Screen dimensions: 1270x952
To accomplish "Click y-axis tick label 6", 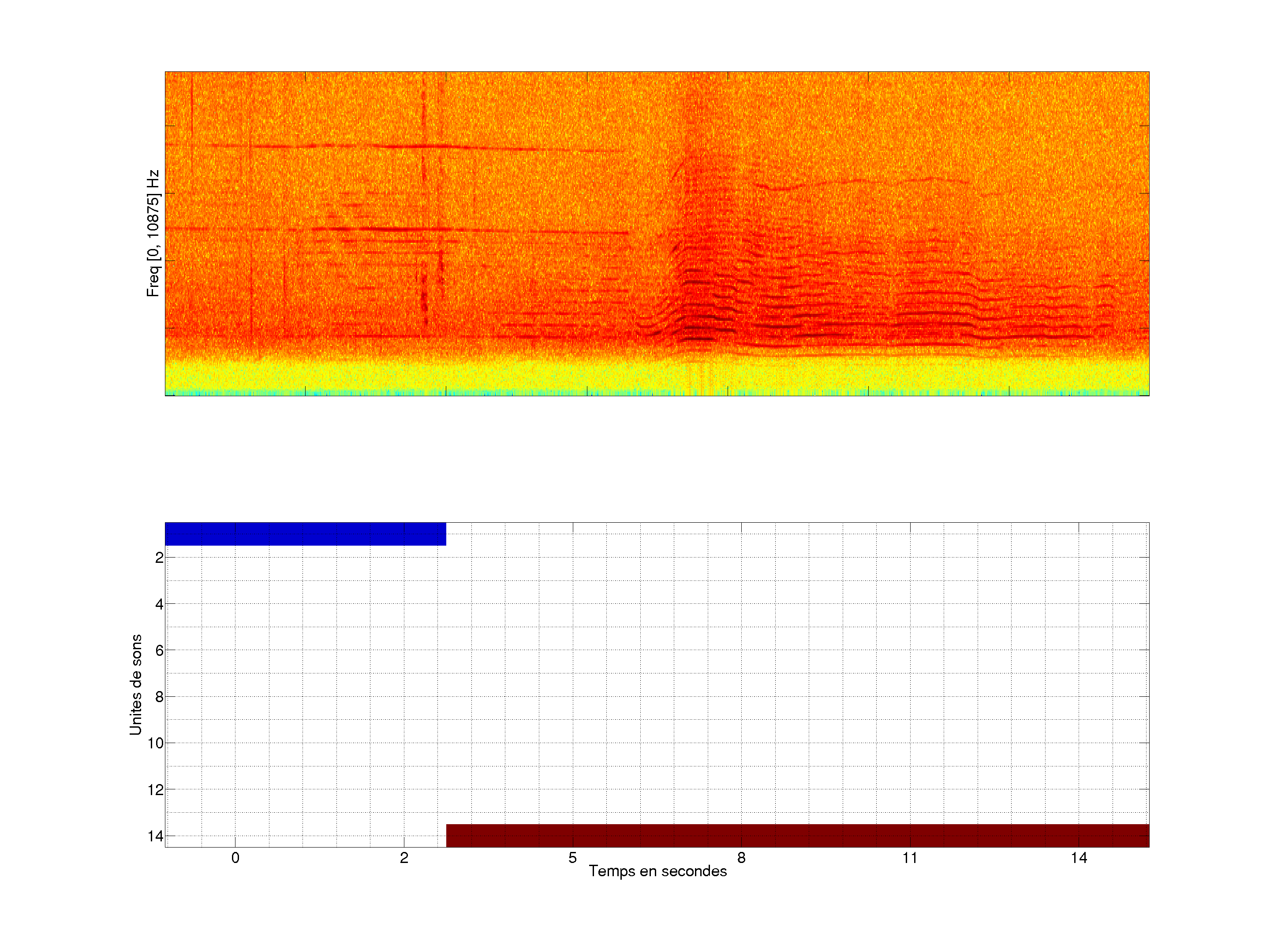I will (159, 651).
